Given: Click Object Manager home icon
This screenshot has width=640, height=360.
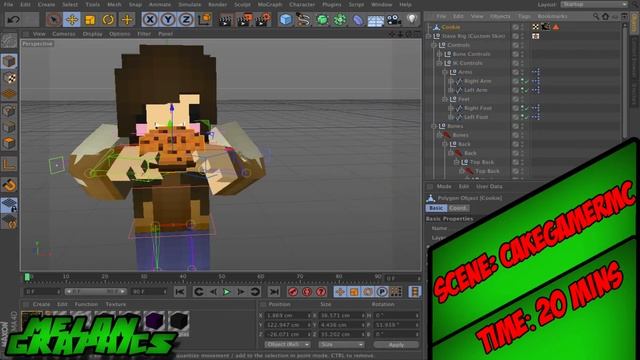Looking at the screenshot, I should (x=605, y=16).
